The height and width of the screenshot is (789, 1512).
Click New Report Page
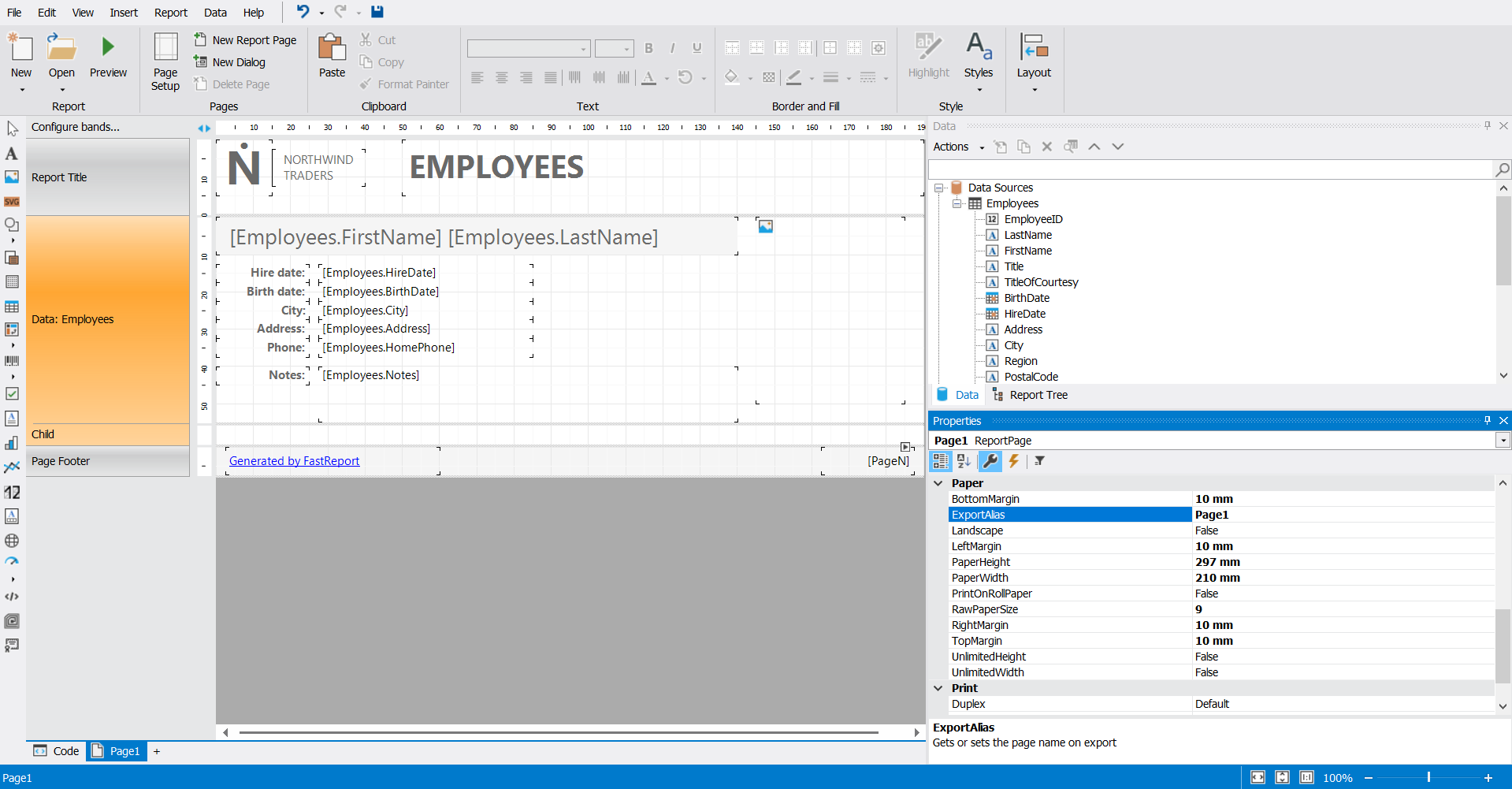[x=246, y=40]
